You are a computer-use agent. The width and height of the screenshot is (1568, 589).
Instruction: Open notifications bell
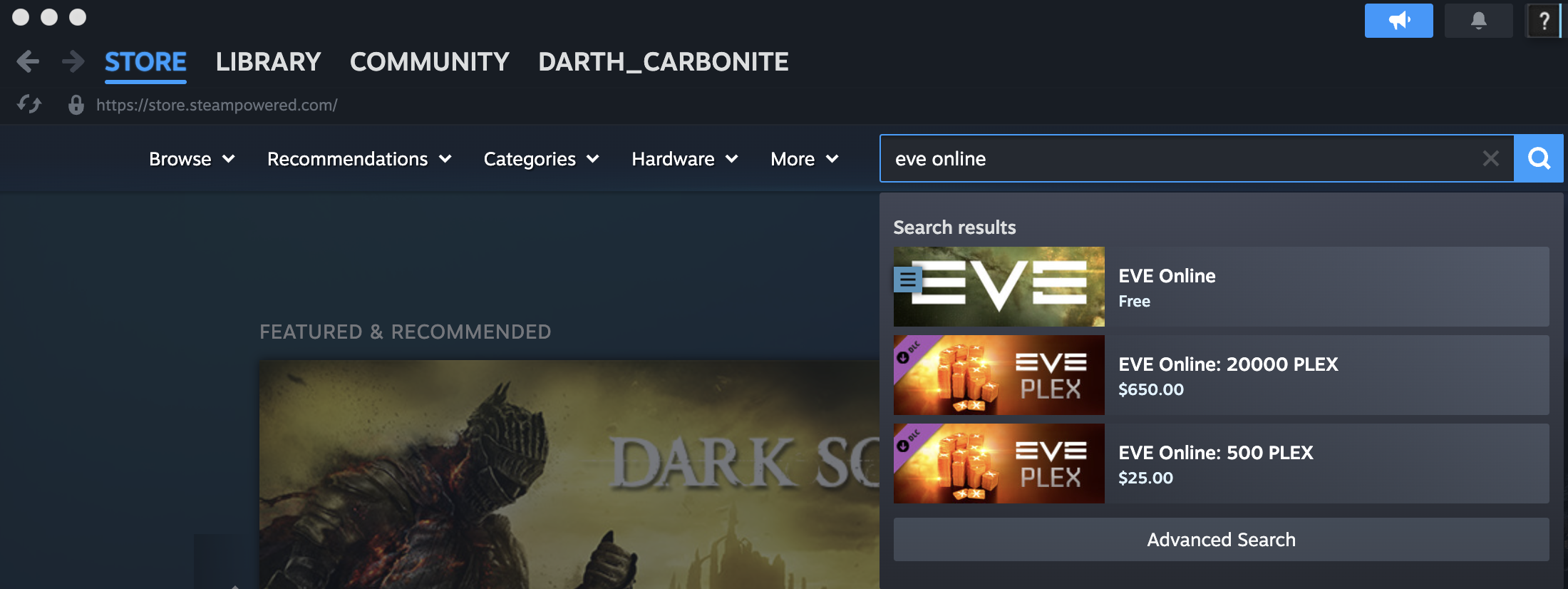point(1478,21)
